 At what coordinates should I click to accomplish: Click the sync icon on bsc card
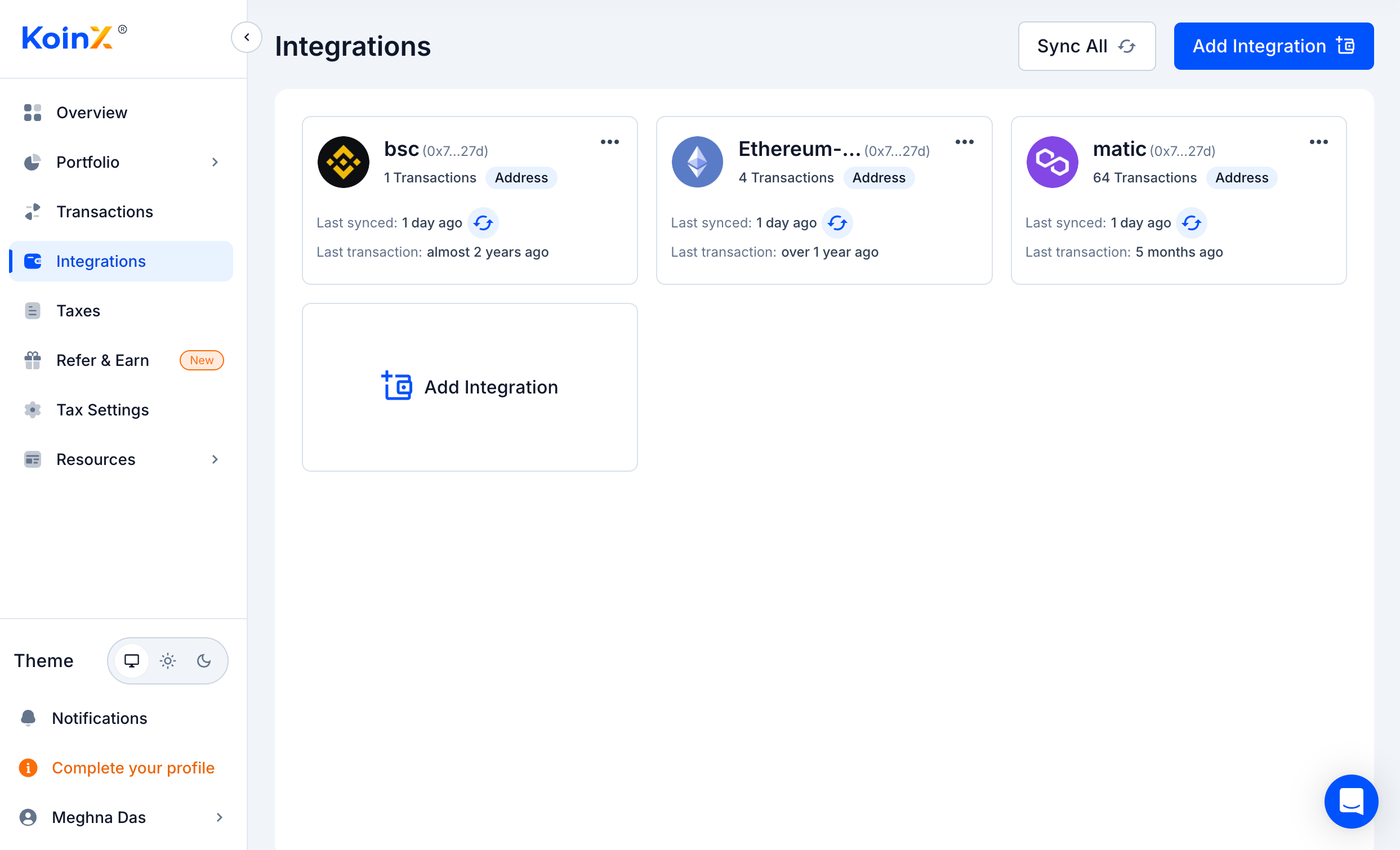click(483, 222)
